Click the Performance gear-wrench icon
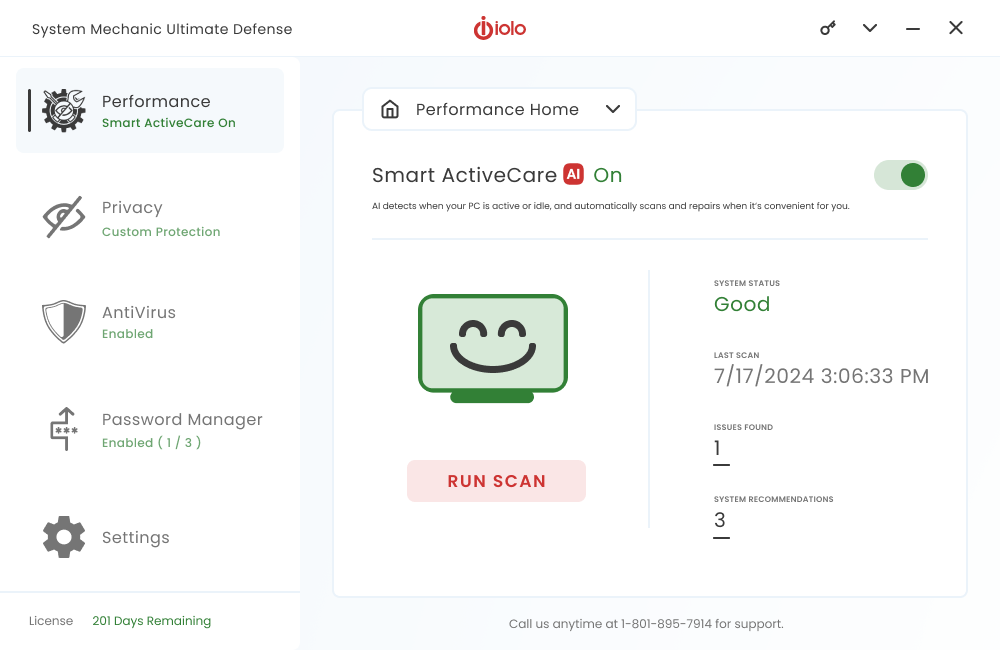The image size is (1000, 650). (64, 110)
